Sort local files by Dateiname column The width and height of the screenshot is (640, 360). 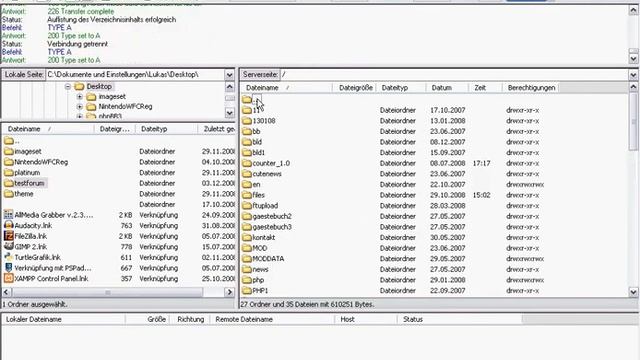click(x=48, y=129)
